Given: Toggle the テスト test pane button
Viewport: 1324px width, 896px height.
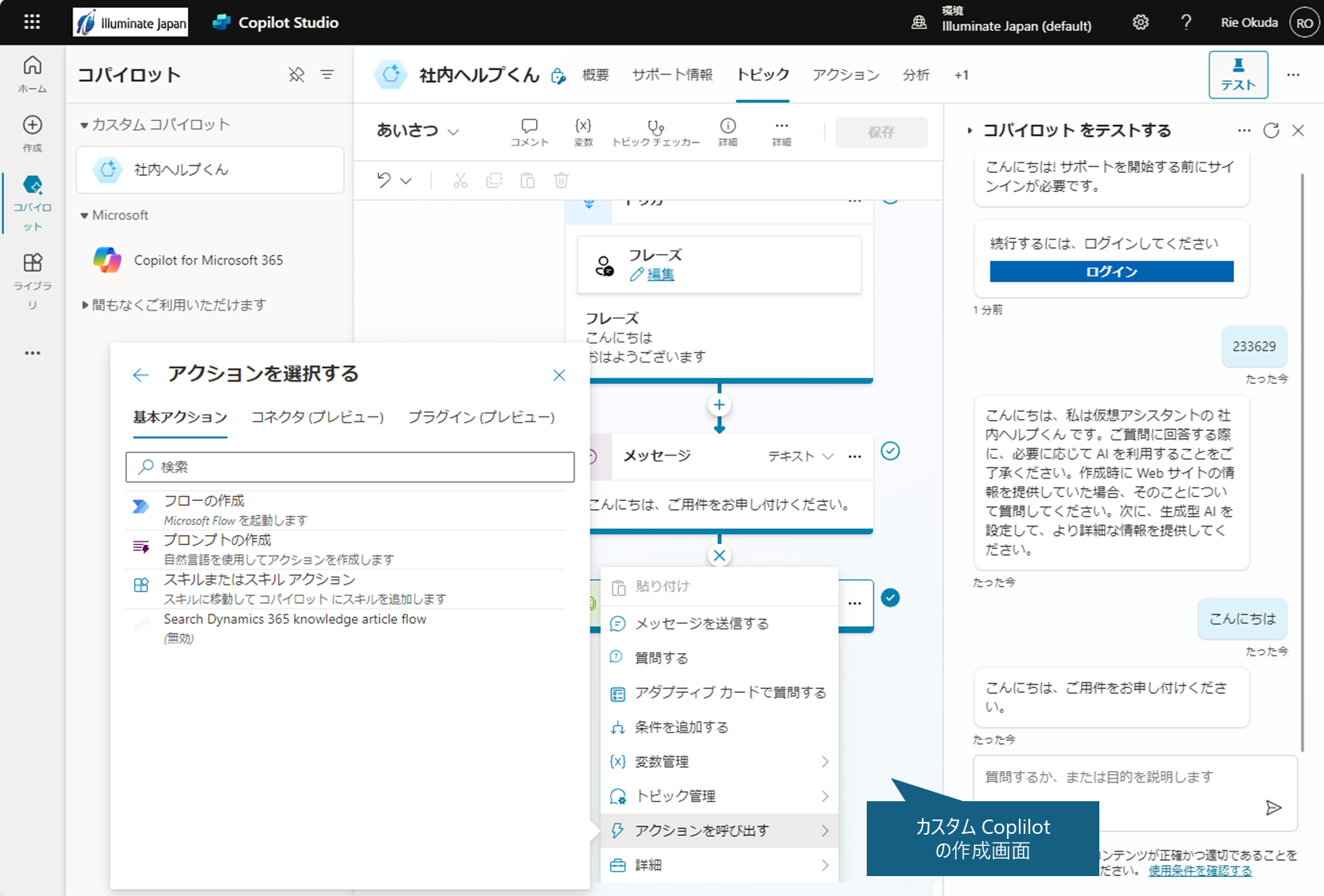Looking at the screenshot, I should click(1237, 75).
